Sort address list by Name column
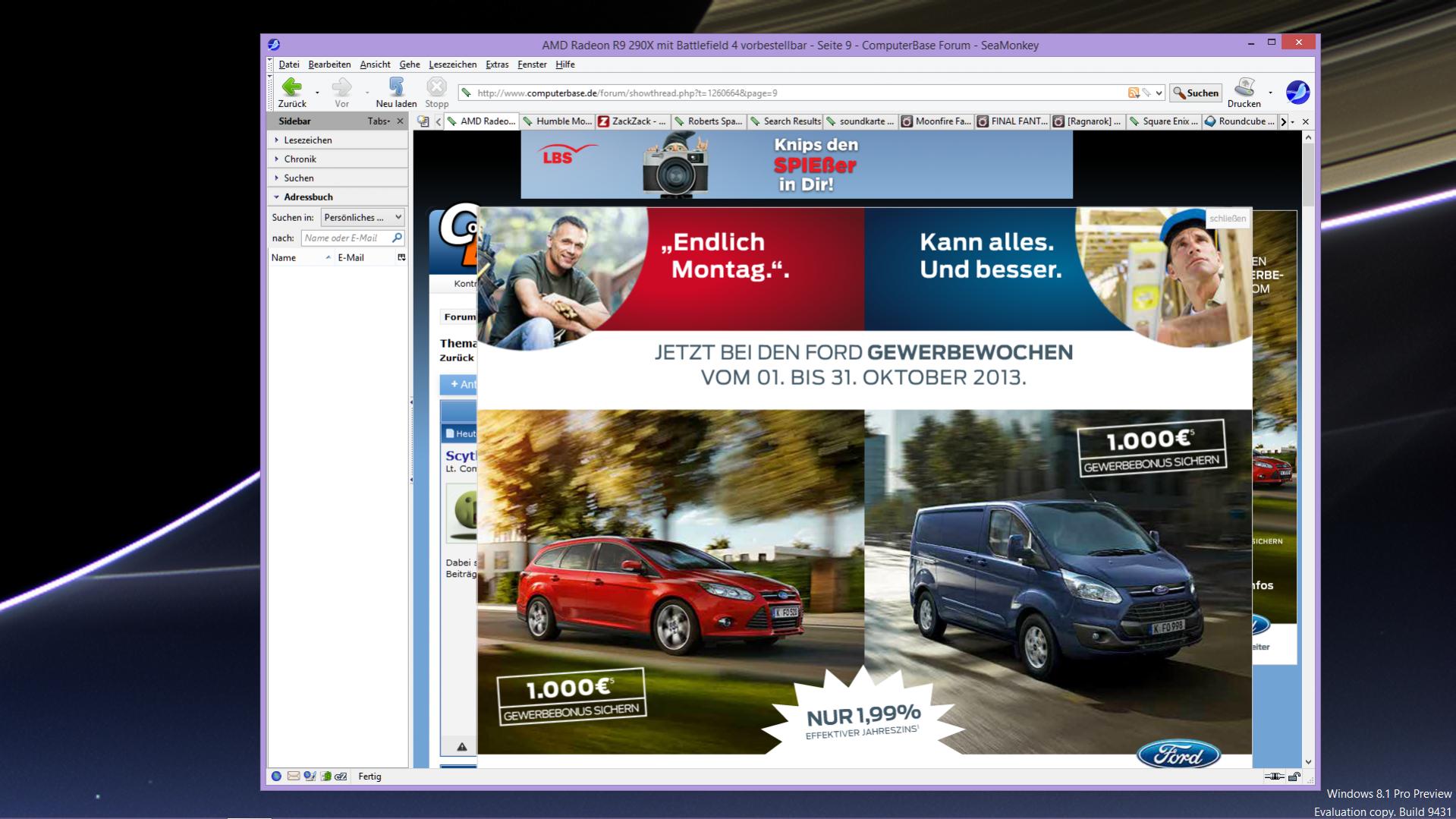Screen dimensions: 1456x819 pyautogui.click(x=301, y=257)
